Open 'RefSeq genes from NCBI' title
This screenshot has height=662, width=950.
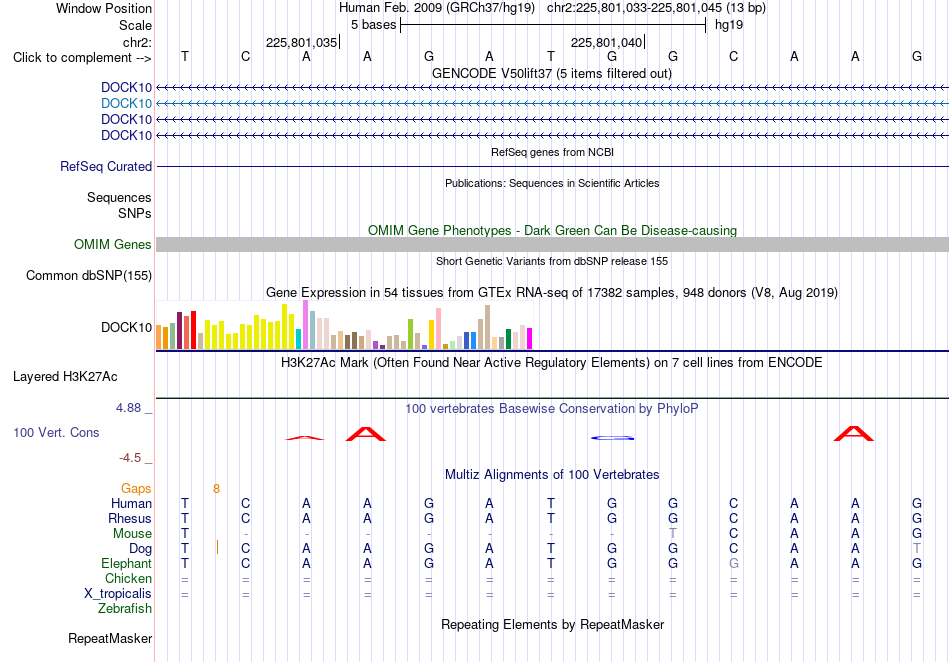pos(552,153)
